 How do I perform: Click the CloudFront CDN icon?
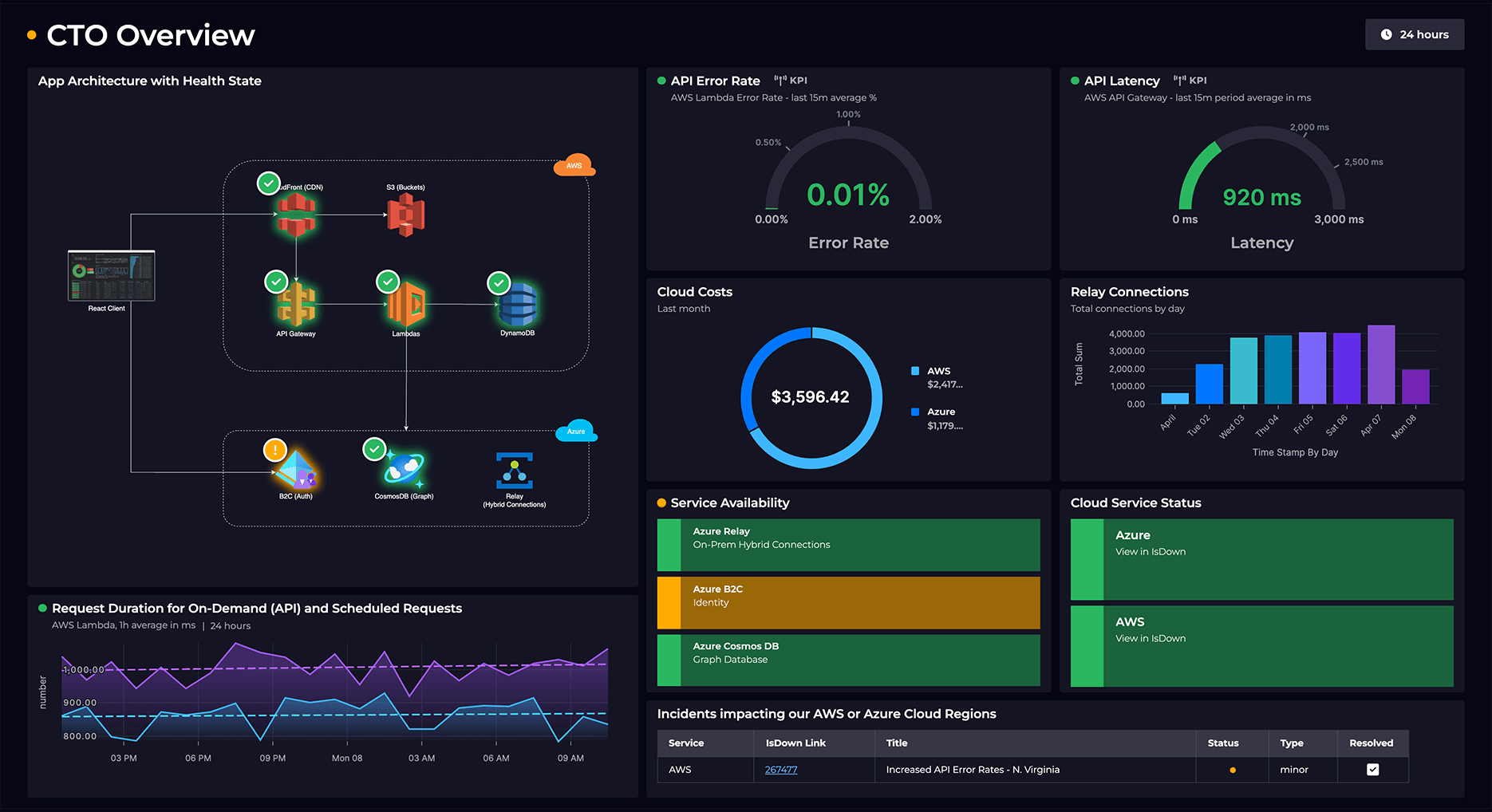point(296,215)
